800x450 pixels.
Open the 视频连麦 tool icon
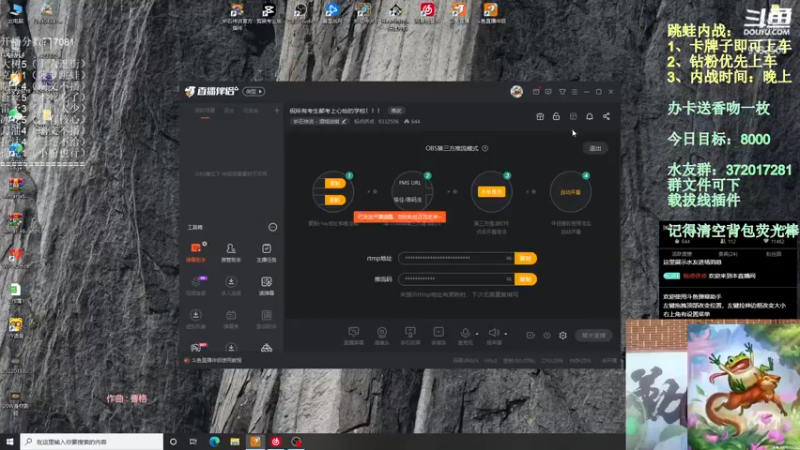[x=196, y=285]
